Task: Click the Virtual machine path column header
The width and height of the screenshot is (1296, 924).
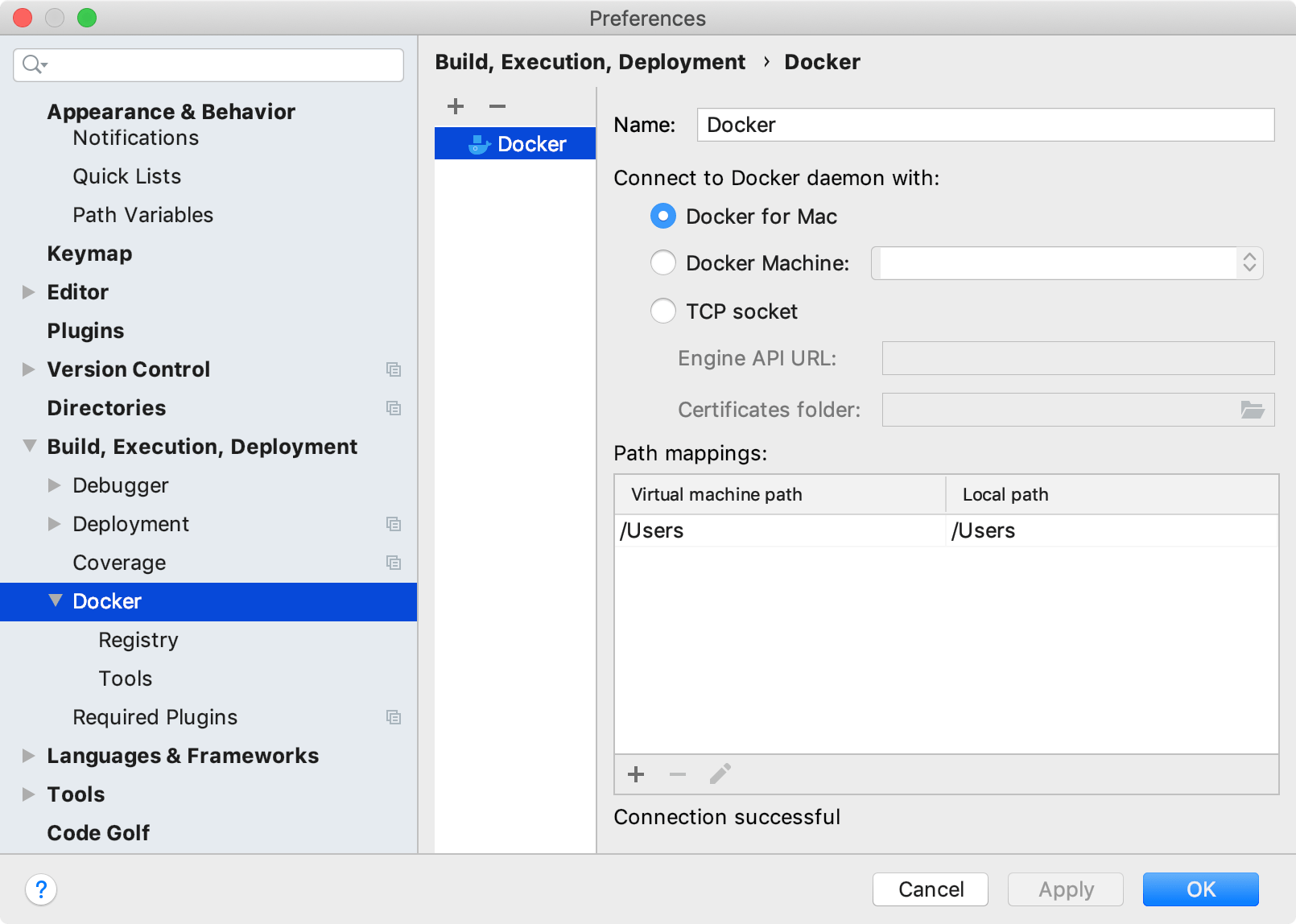Action: pyautogui.click(x=779, y=494)
